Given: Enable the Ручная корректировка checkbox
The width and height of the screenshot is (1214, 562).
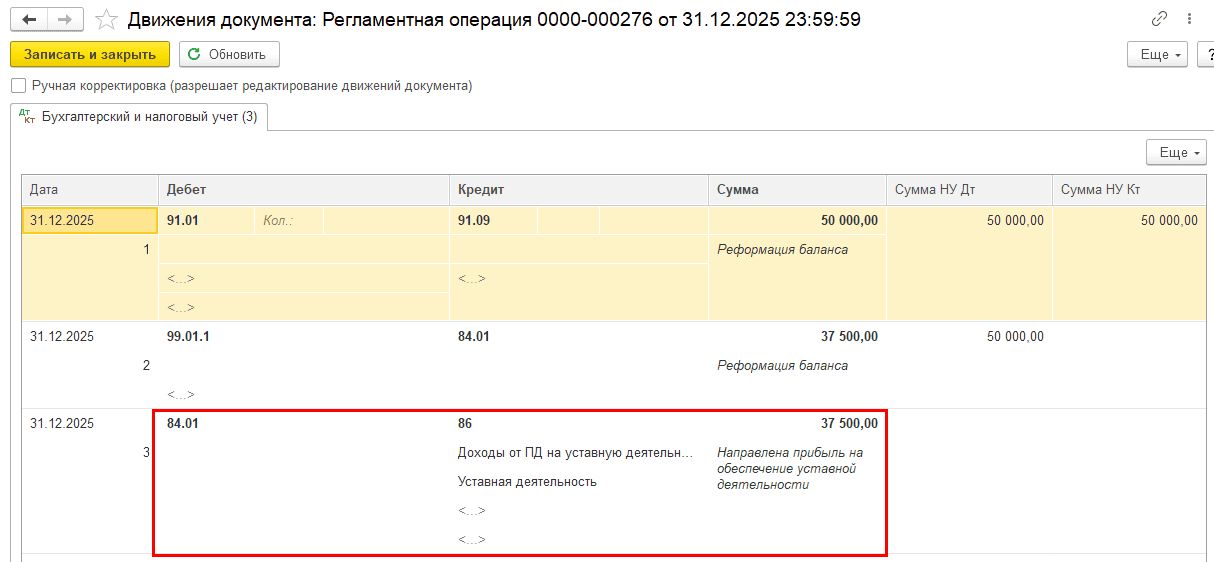Looking at the screenshot, I should click(x=18, y=86).
